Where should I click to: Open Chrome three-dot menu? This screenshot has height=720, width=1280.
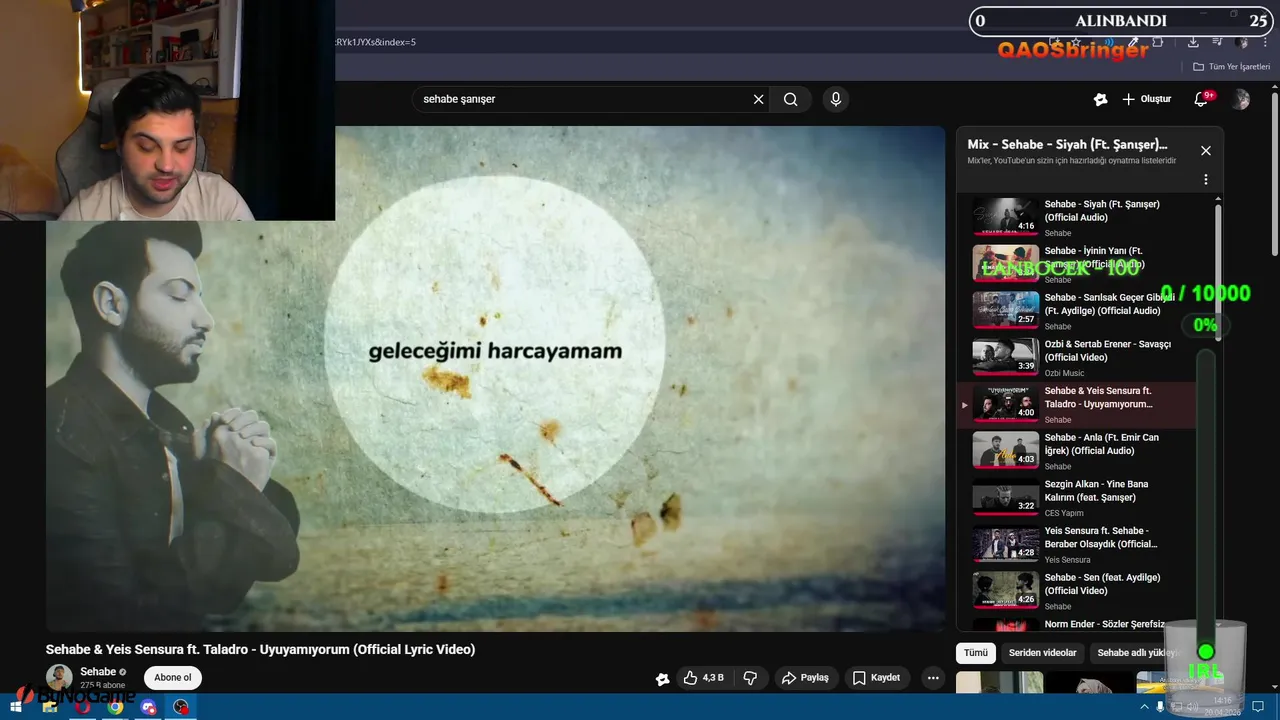1266,42
